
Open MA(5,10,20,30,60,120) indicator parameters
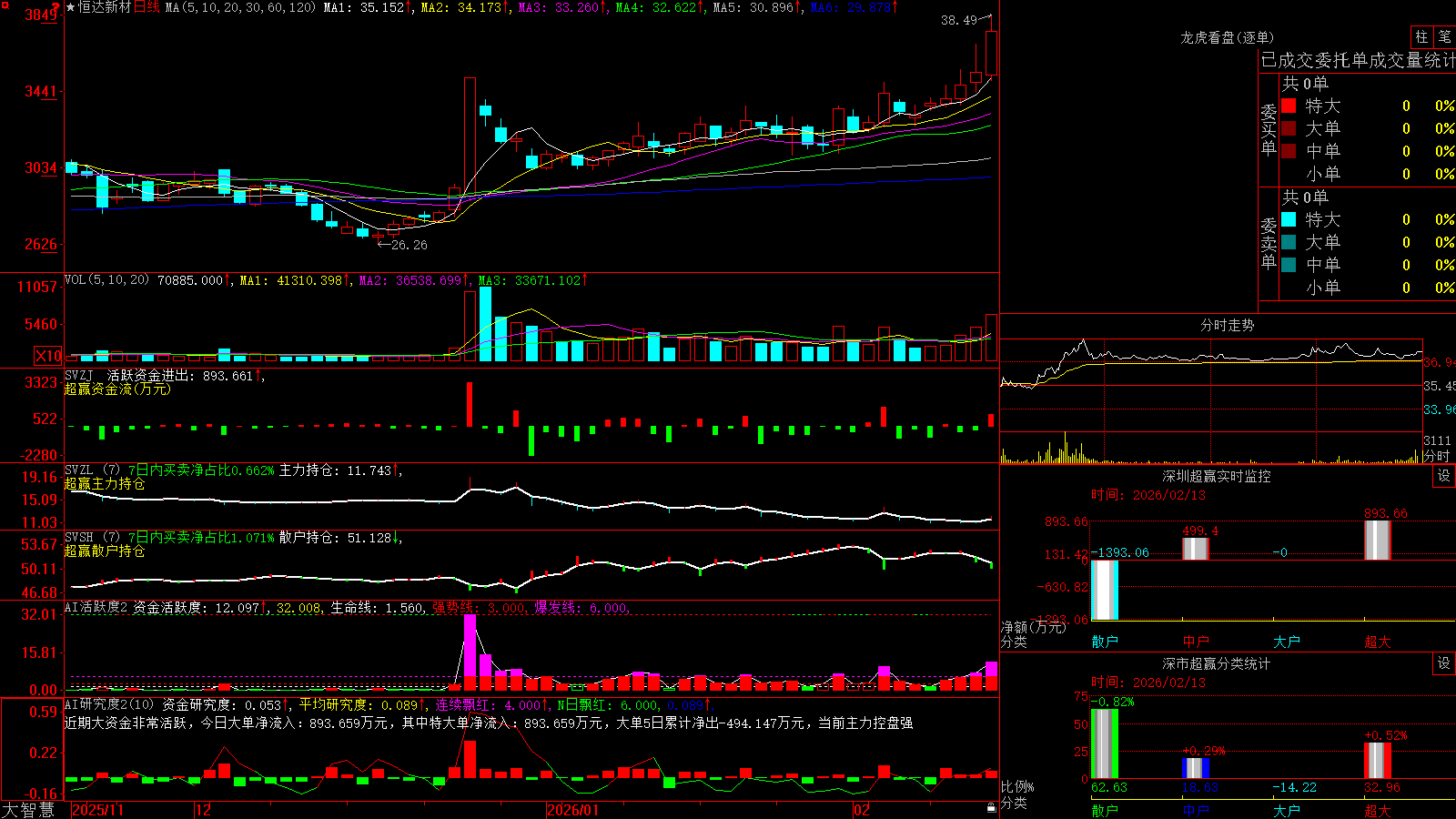click(x=241, y=7)
